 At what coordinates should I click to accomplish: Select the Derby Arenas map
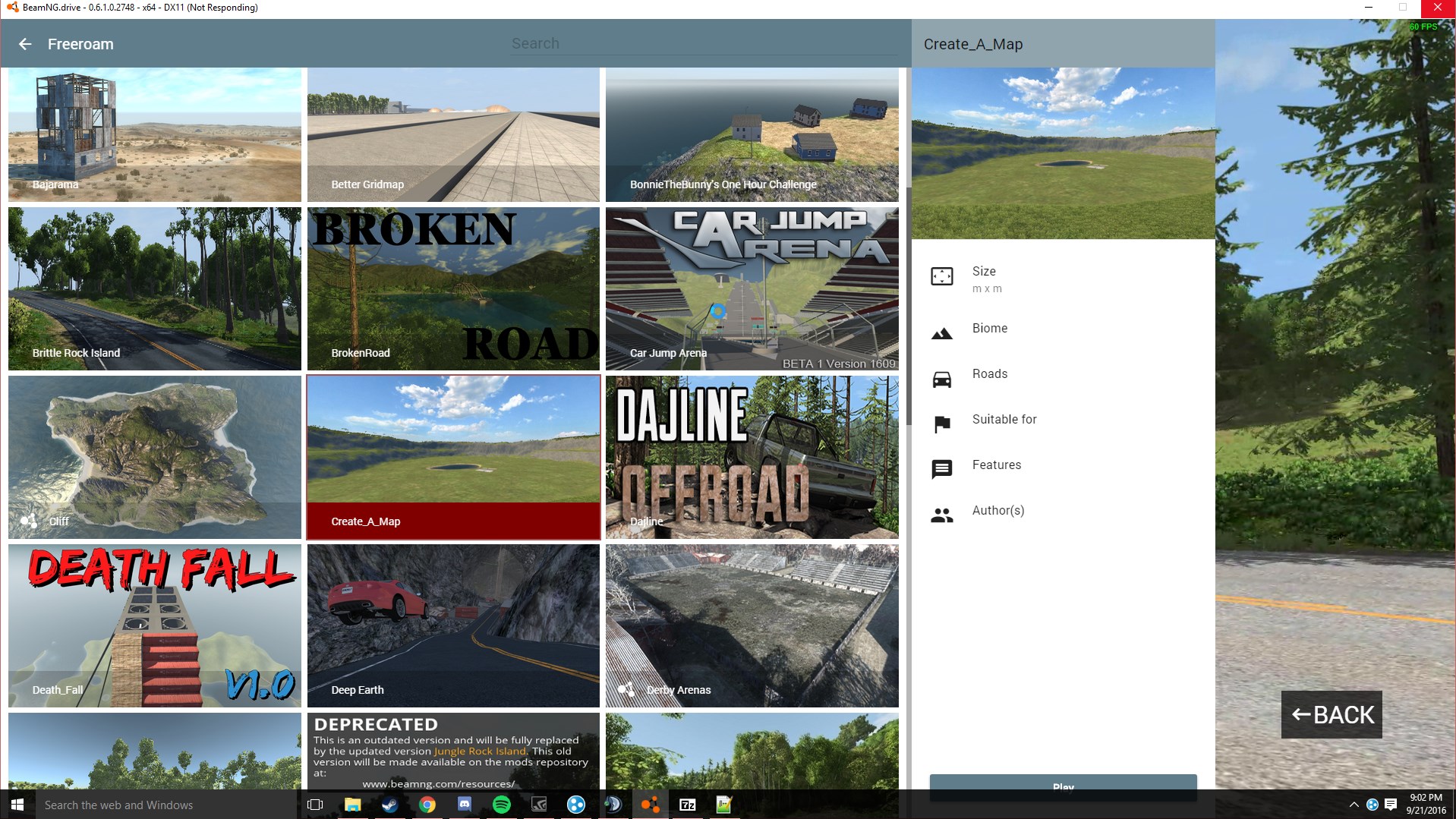(752, 625)
